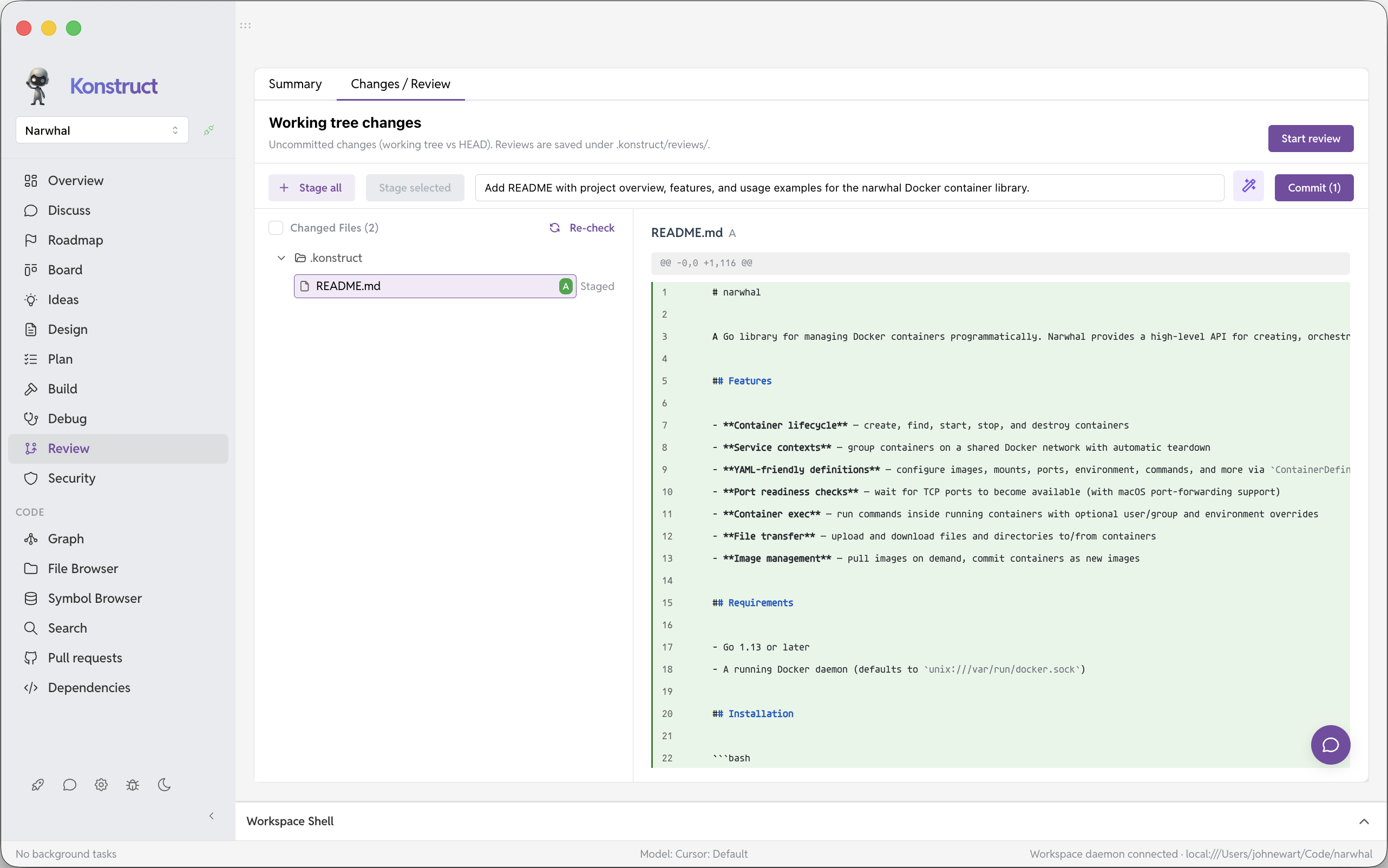Expand the Workspace Shell panel
1388x868 pixels.
[1364, 822]
